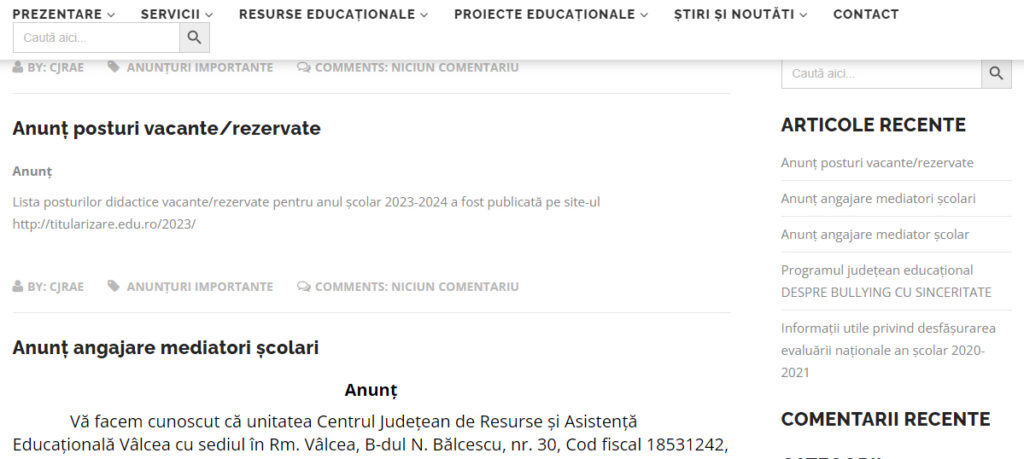This screenshot has width=1024, height=459.
Task: Open ȘTIRI ȘI NOUTĂȚI menu
Action: point(740,14)
